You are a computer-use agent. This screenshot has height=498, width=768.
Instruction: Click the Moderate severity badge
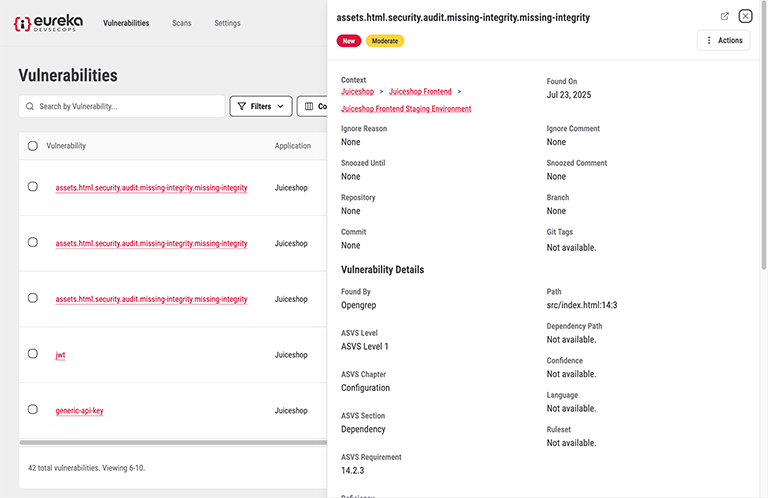[x=385, y=41]
